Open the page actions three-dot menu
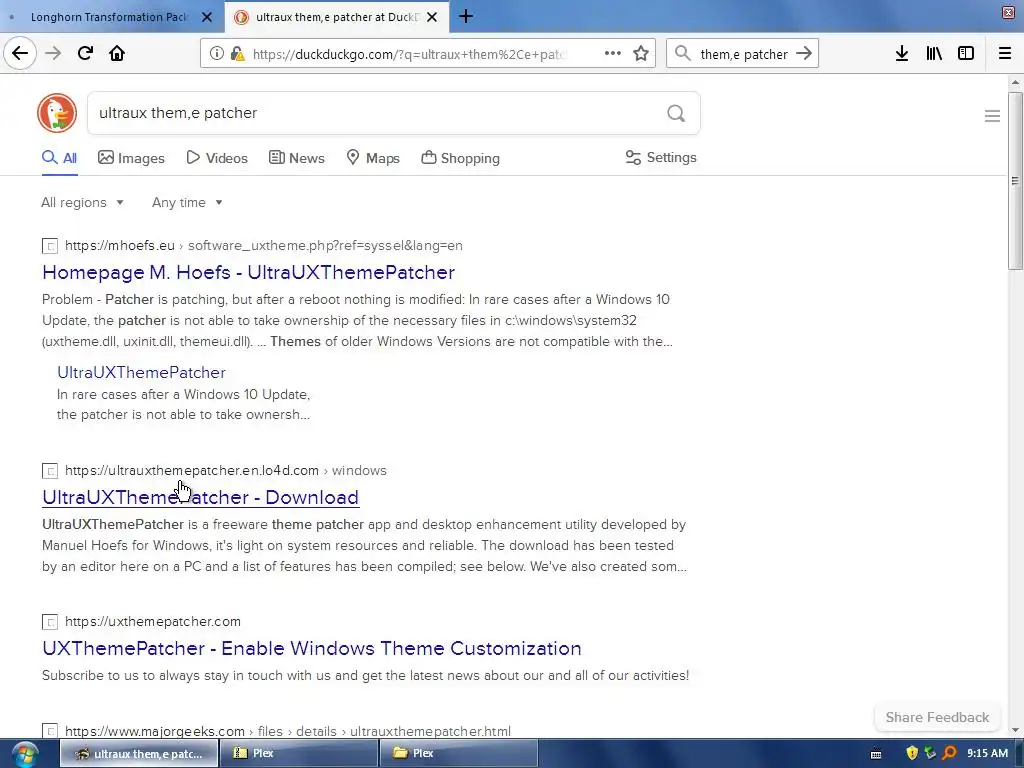1024x768 pixels. tap(613, 54)
